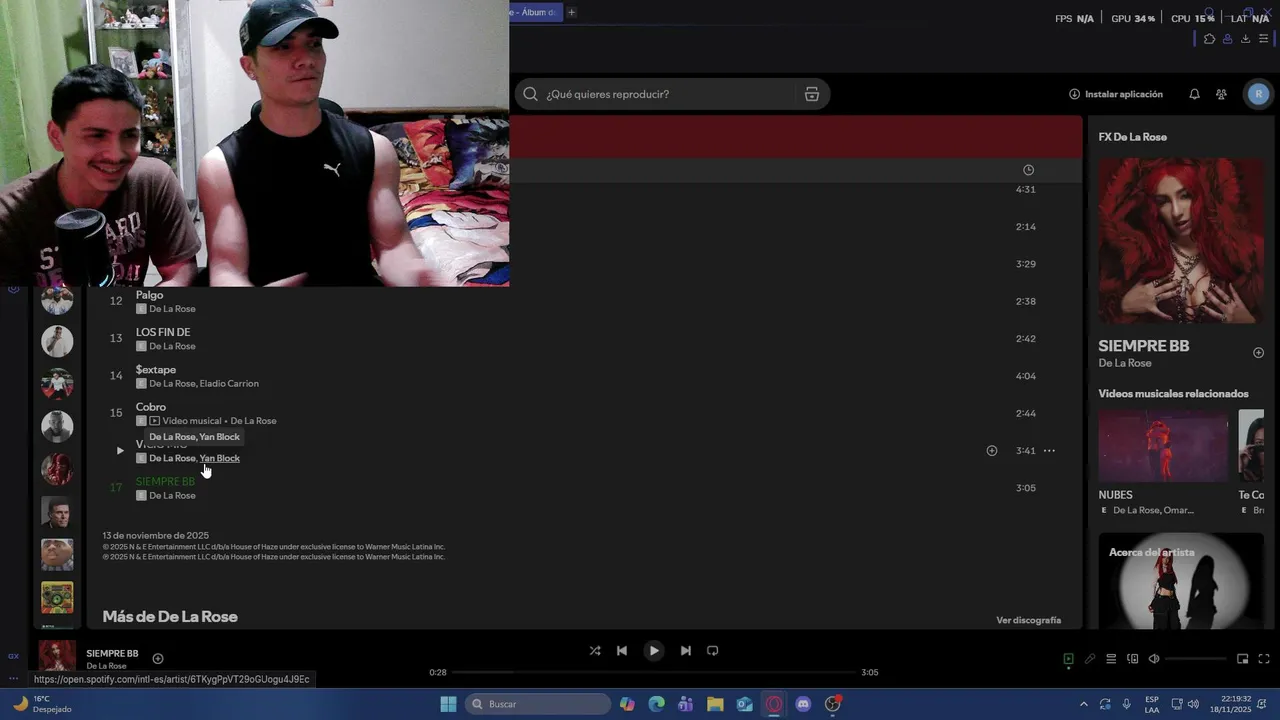This screenshot has height=720, width=1280.
Task: Click the large SIEMPRE BB artwork in right panel
Action: click(1181, 240)
